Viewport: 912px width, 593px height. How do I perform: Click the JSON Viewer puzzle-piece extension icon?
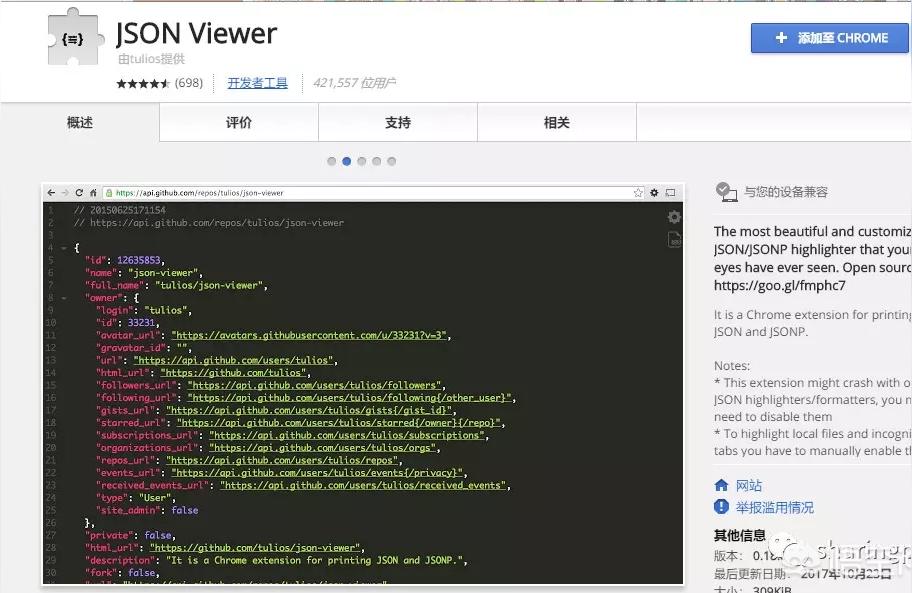click(74, 40)
